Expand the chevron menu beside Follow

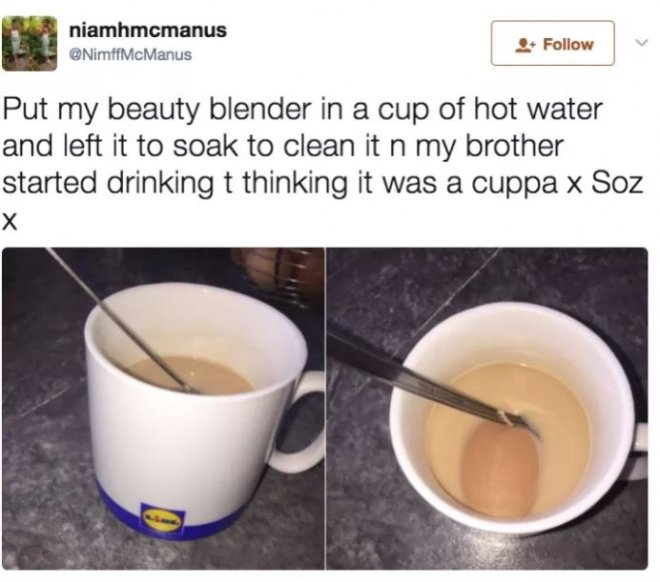640,43
